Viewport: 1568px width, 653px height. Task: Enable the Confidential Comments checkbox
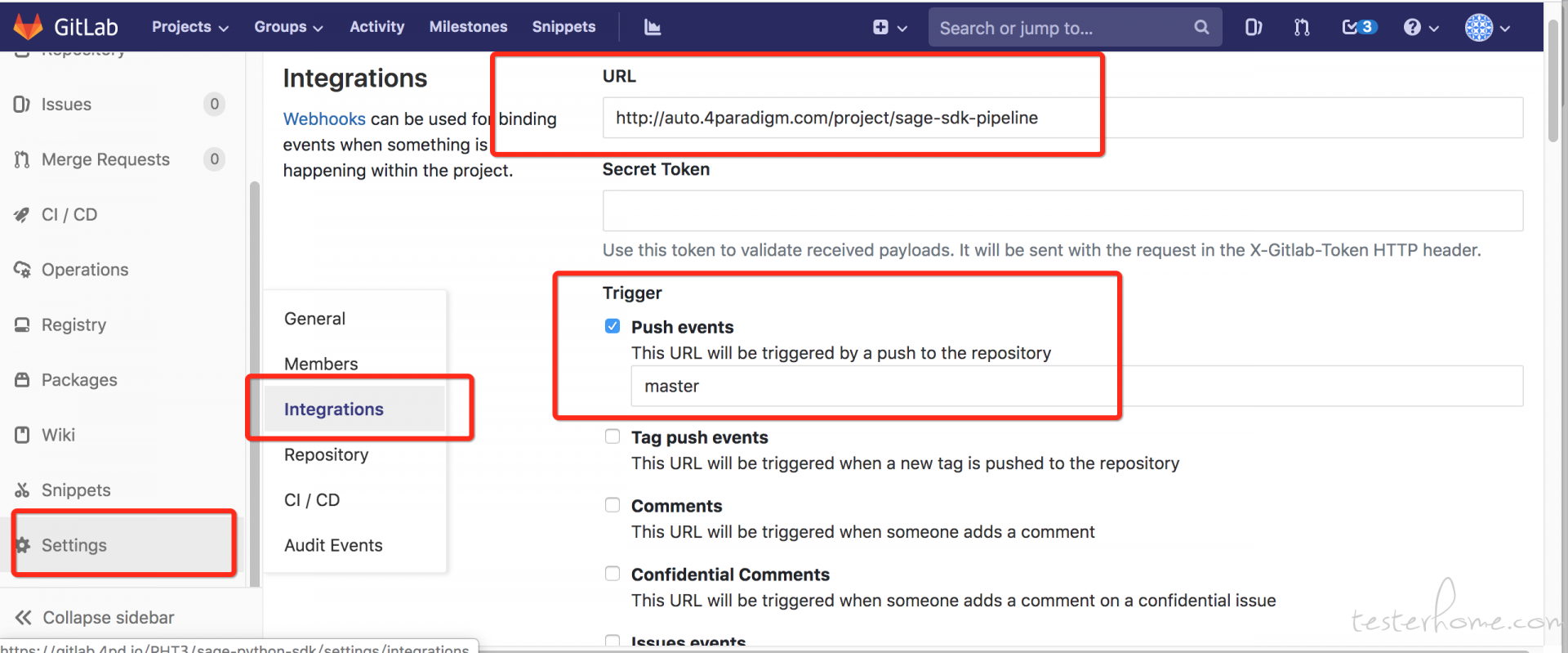pyautogui.click(x=612, y=574)
